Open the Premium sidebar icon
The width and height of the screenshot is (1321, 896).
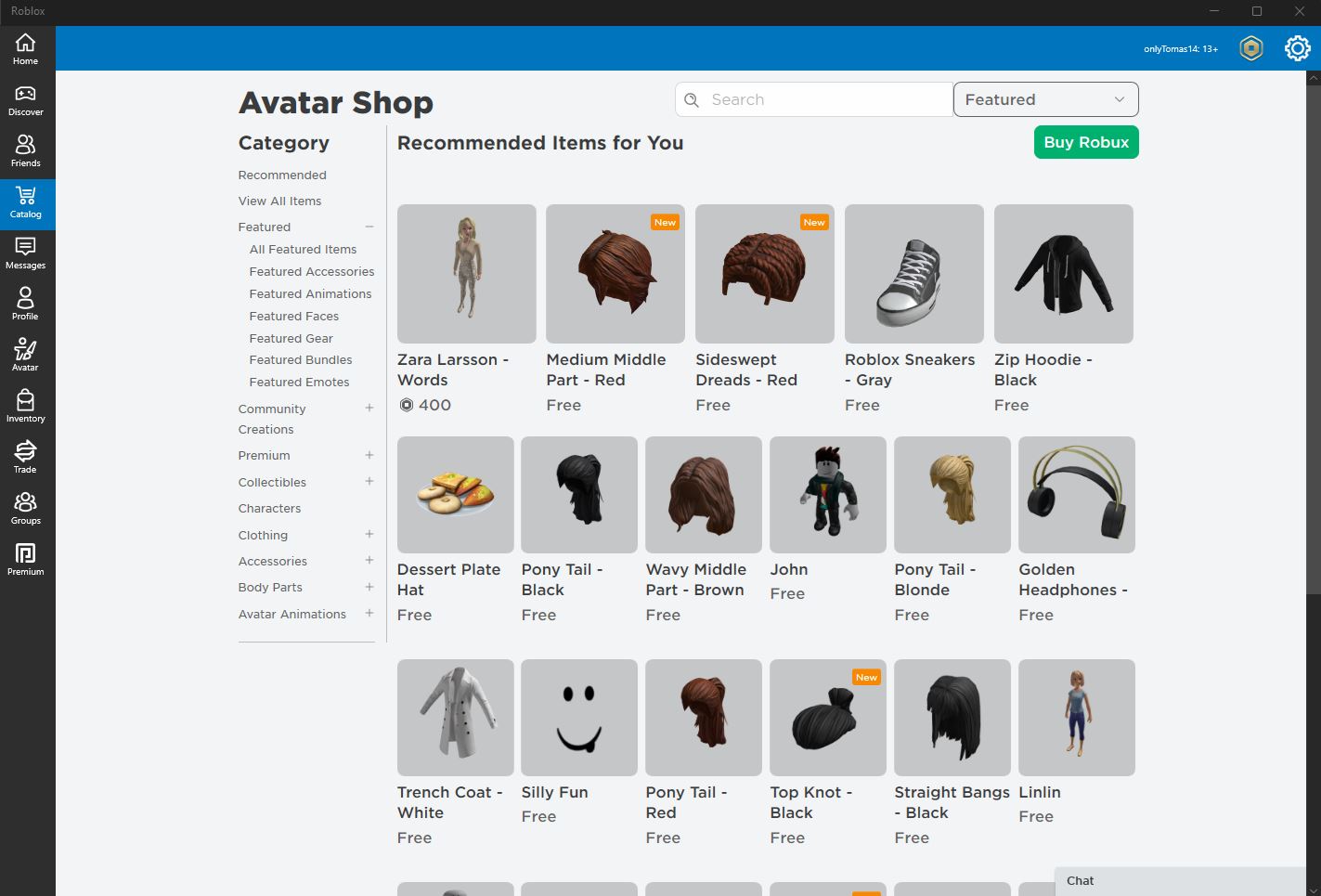(25, 561)
